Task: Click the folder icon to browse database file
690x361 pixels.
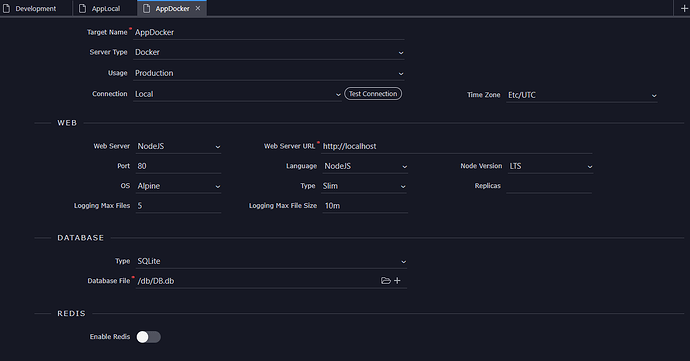Action: click(x=385, y=280)
